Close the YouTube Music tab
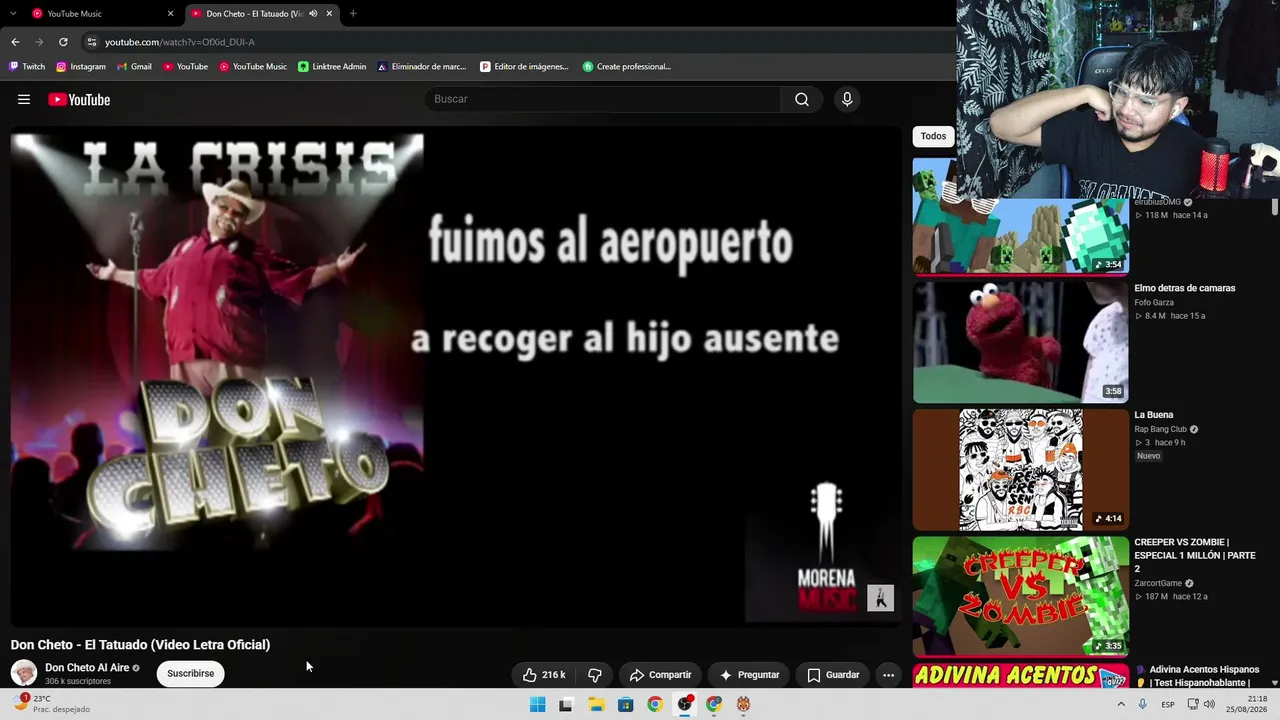 point(170,14)
